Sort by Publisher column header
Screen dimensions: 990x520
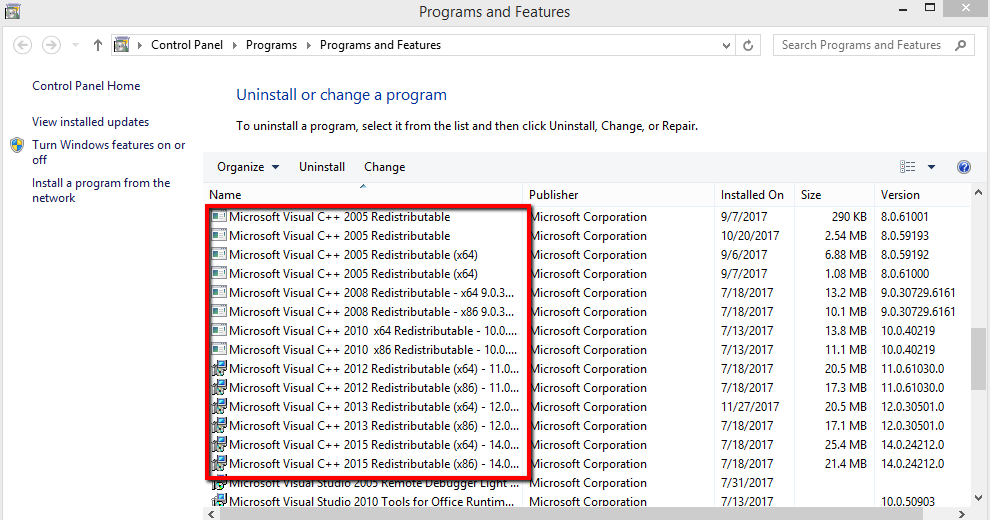[x=619, y=195]
